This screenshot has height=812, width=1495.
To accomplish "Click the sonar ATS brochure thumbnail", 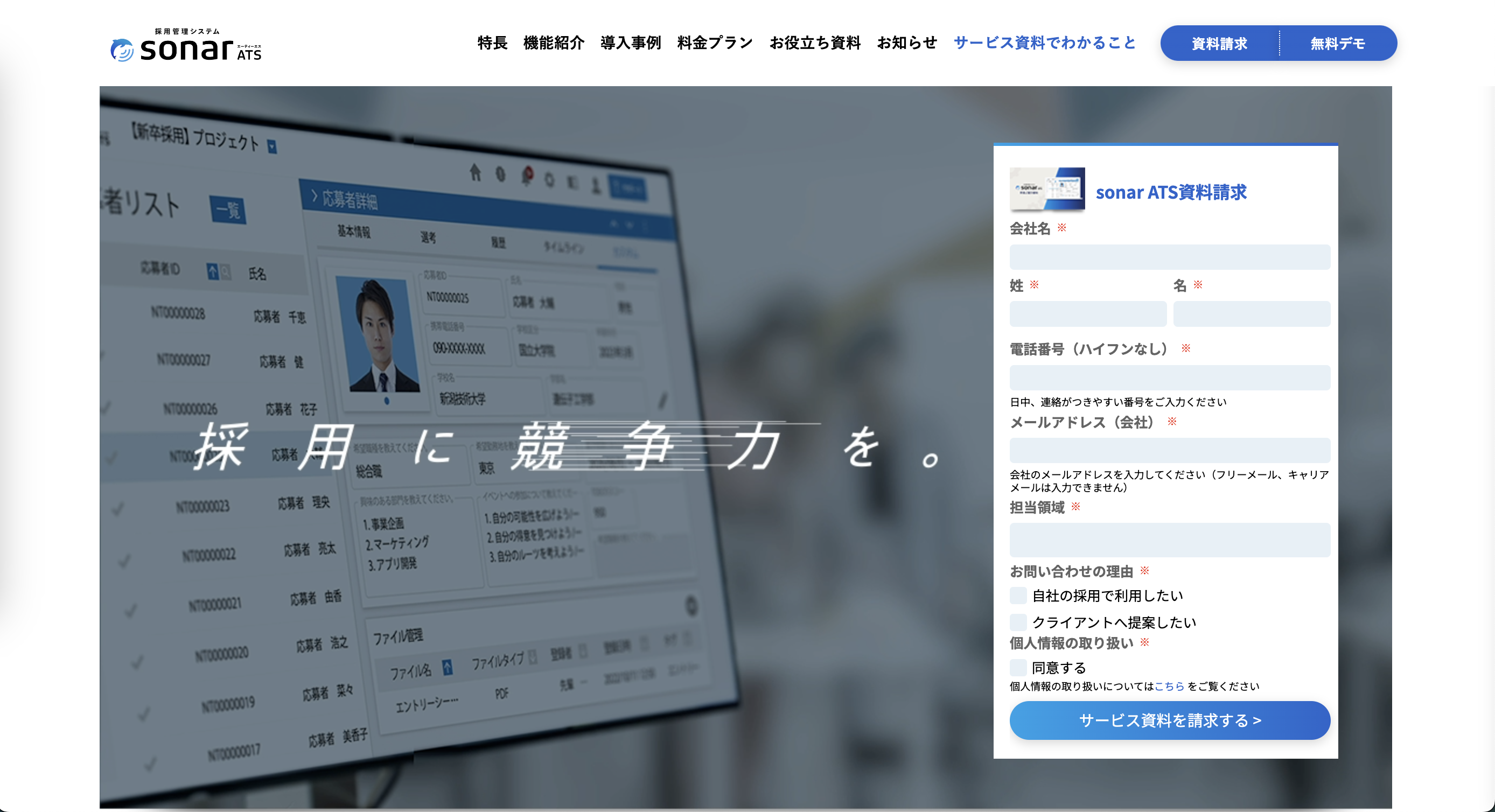I will pyautogui.click(x=1047, y=189).
